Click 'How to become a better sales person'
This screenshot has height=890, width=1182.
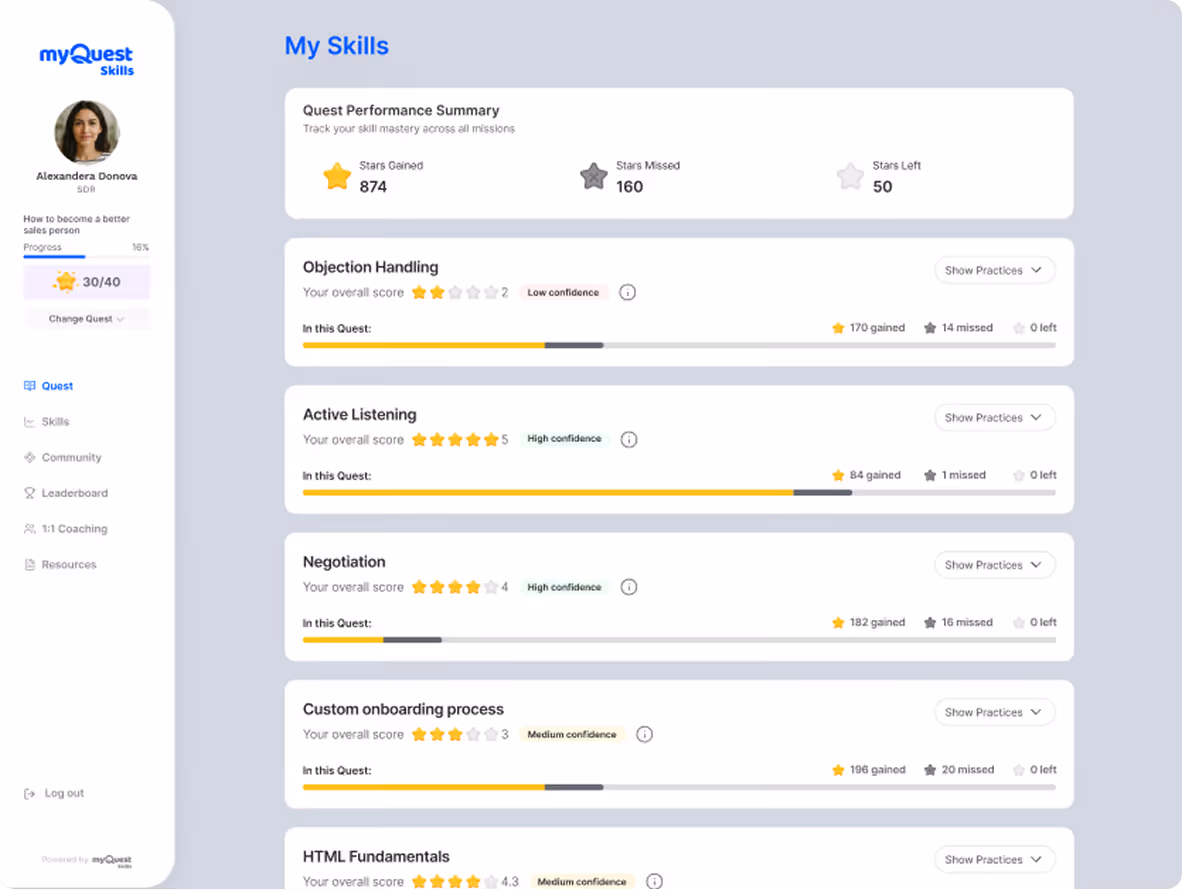[x=76, y=225]
